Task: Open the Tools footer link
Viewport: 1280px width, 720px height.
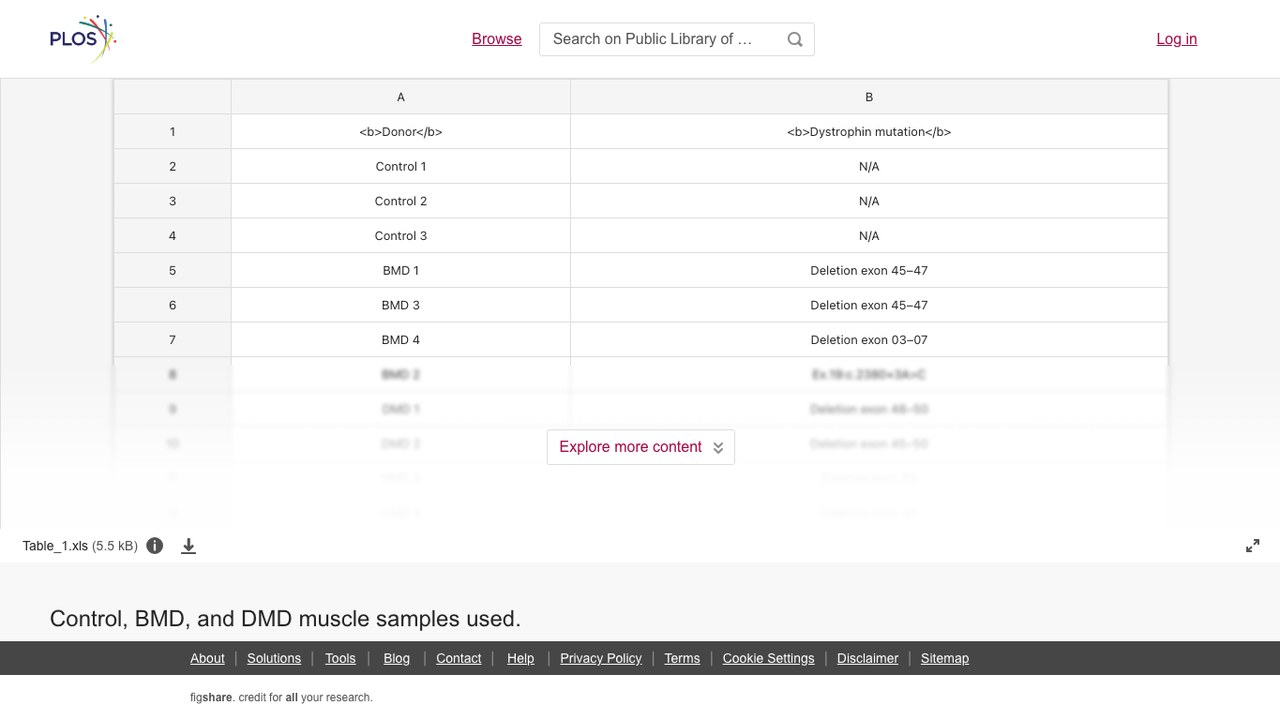Action: pyautogui.click(x=340, y=658)
